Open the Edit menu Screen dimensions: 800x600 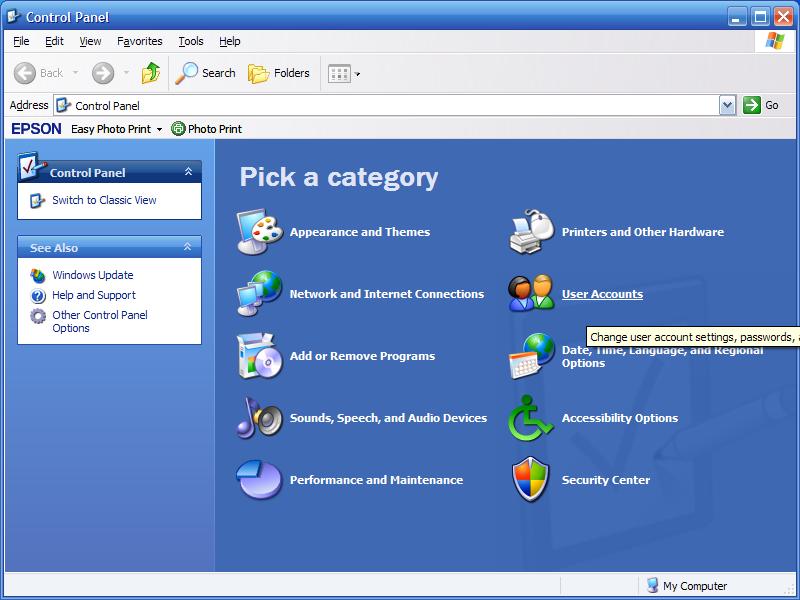point(54,41)
